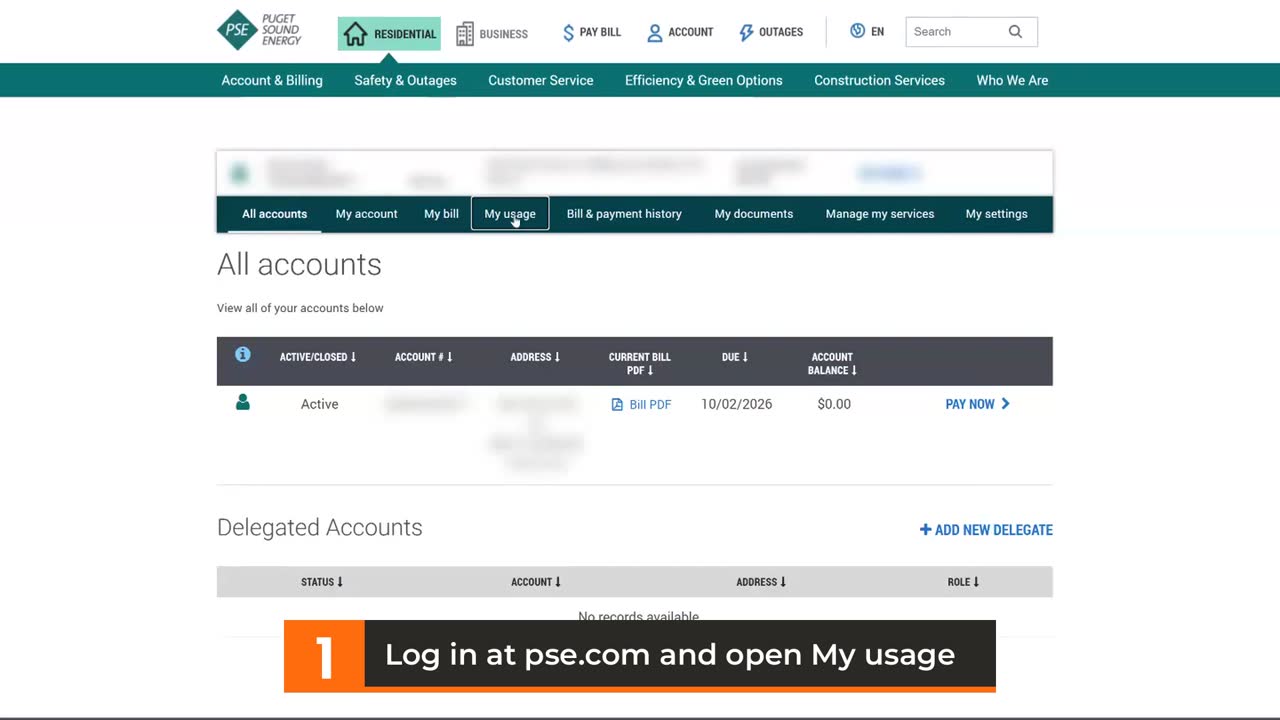
Task: Open the Manage my services tab
Action: coord(880,214)
